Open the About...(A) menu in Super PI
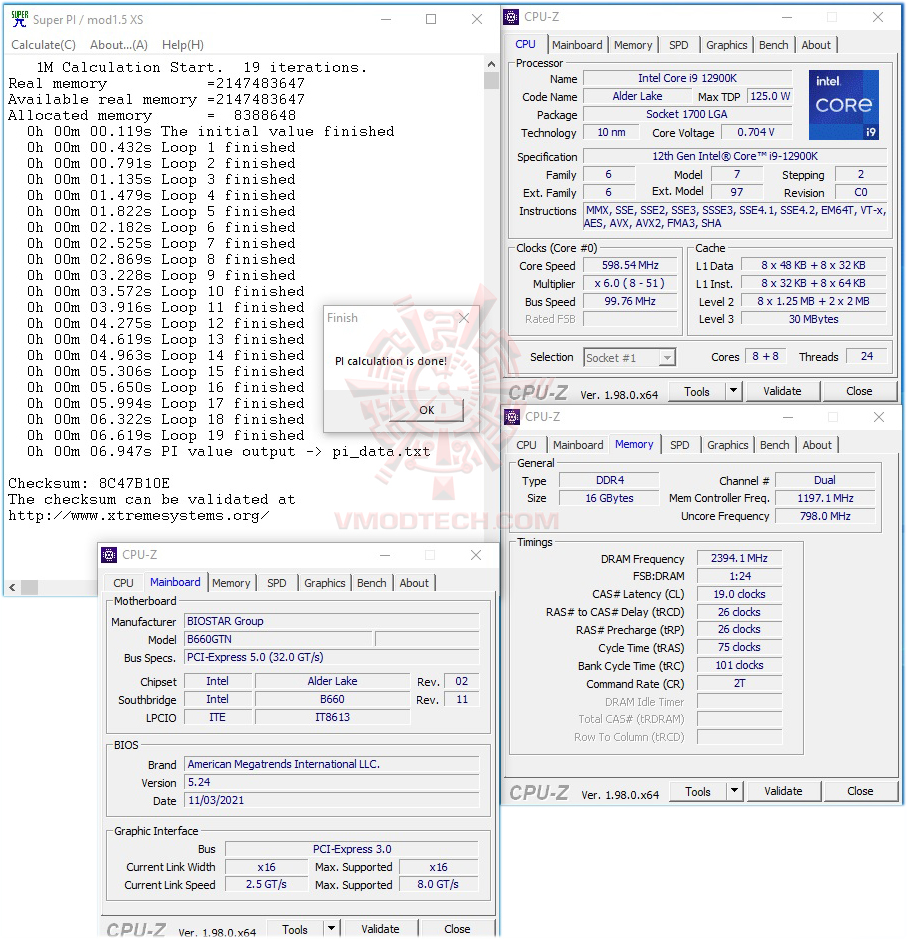 pos(119,45)
